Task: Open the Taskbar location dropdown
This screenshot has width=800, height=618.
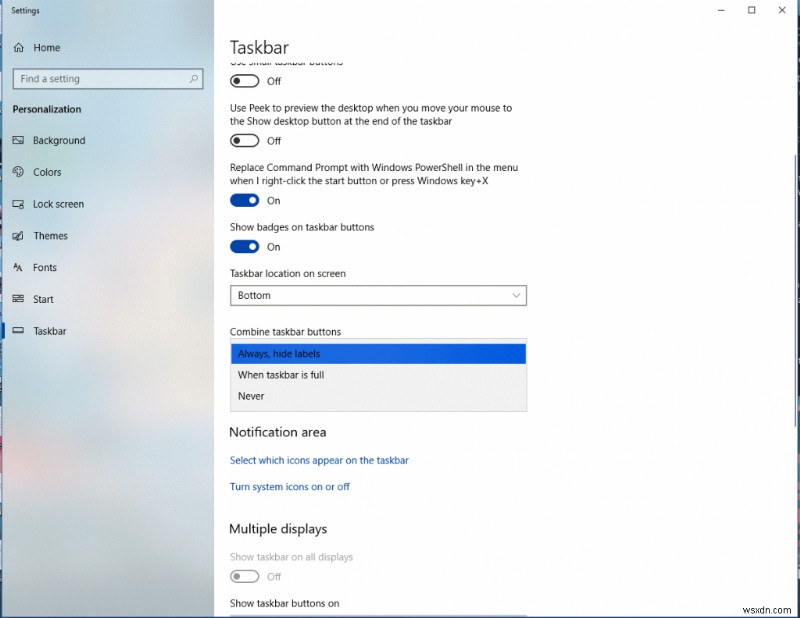Action: tap(378, 295)
